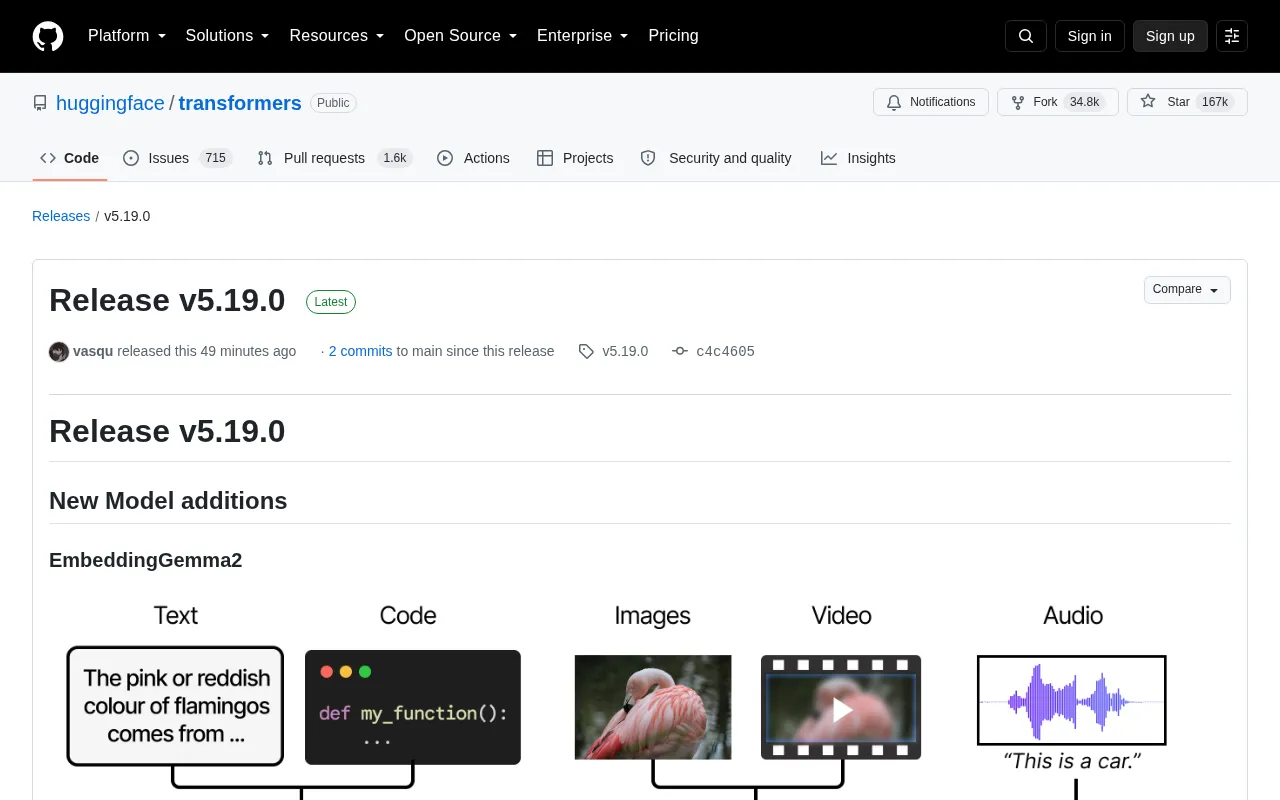The image size is (1280, 800).
Task: Expand the Open Source menu
Action: coord(461,36)
